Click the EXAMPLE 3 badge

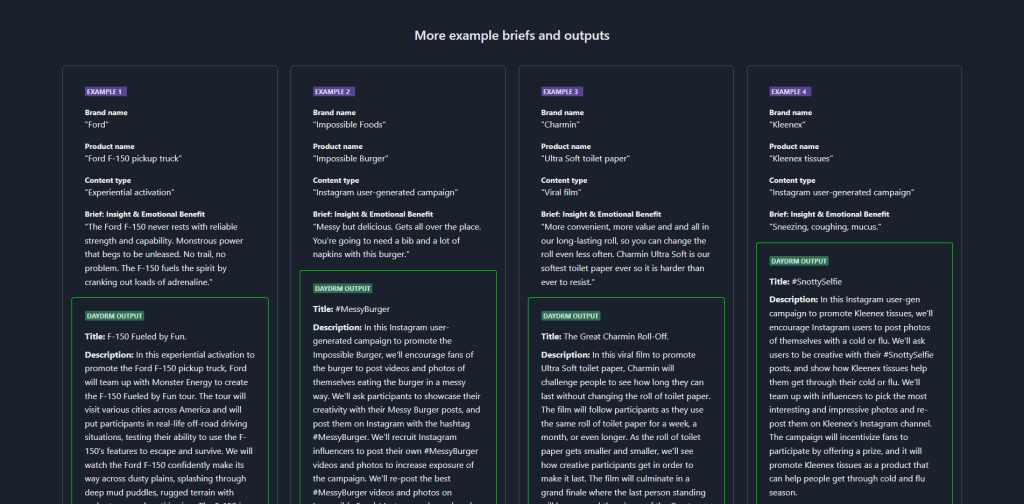pos(562,91)
